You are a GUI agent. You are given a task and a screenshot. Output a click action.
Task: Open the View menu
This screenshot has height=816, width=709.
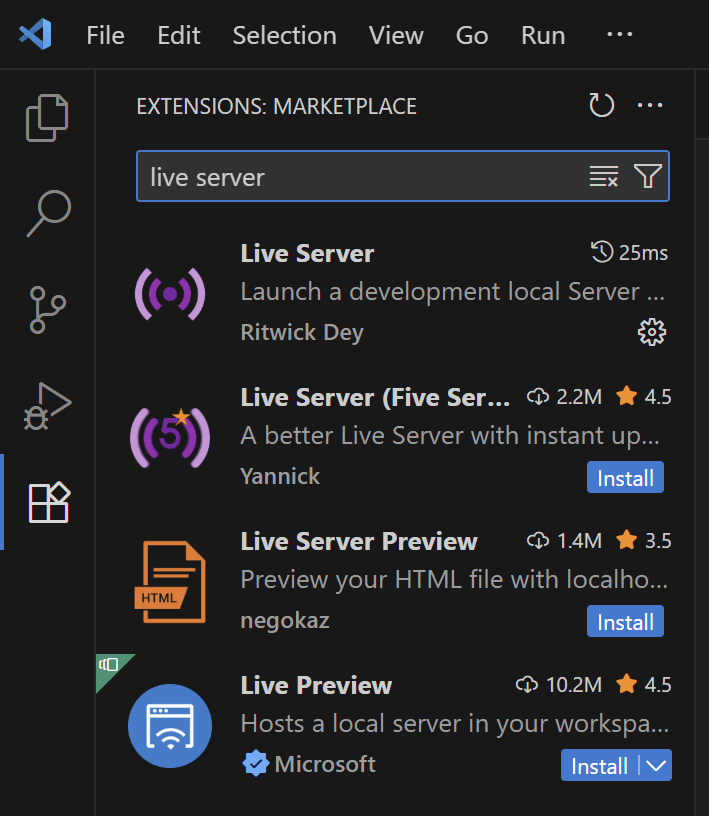point(396,35)
